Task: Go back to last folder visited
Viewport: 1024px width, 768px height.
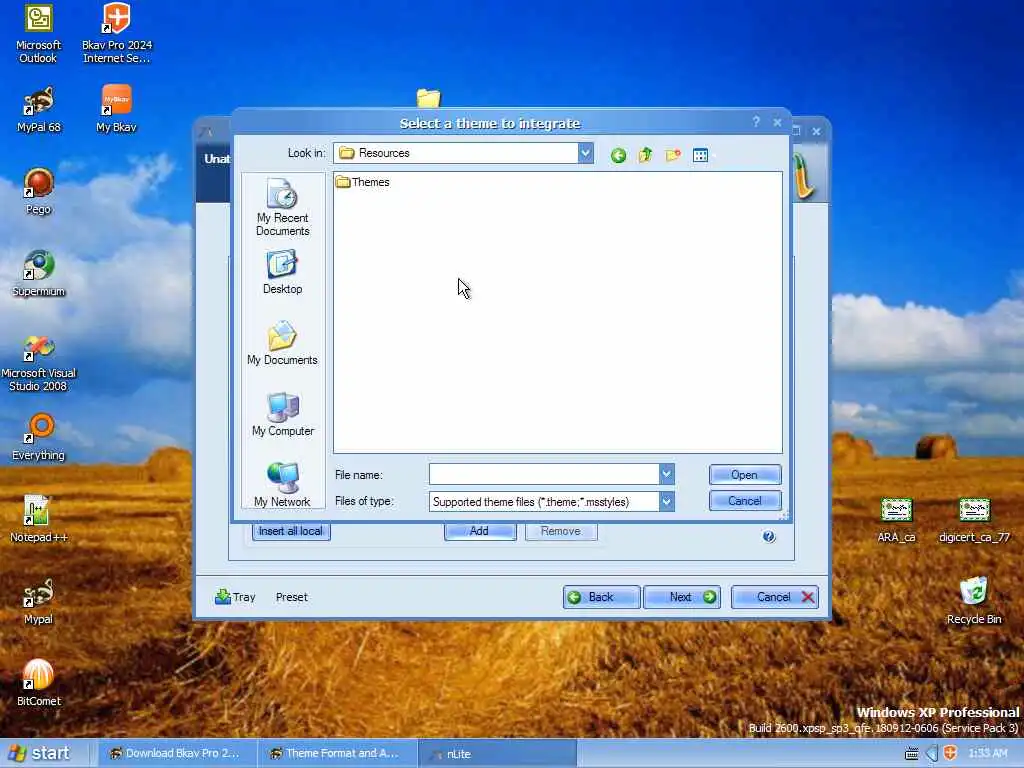Action: click(618, 155)
